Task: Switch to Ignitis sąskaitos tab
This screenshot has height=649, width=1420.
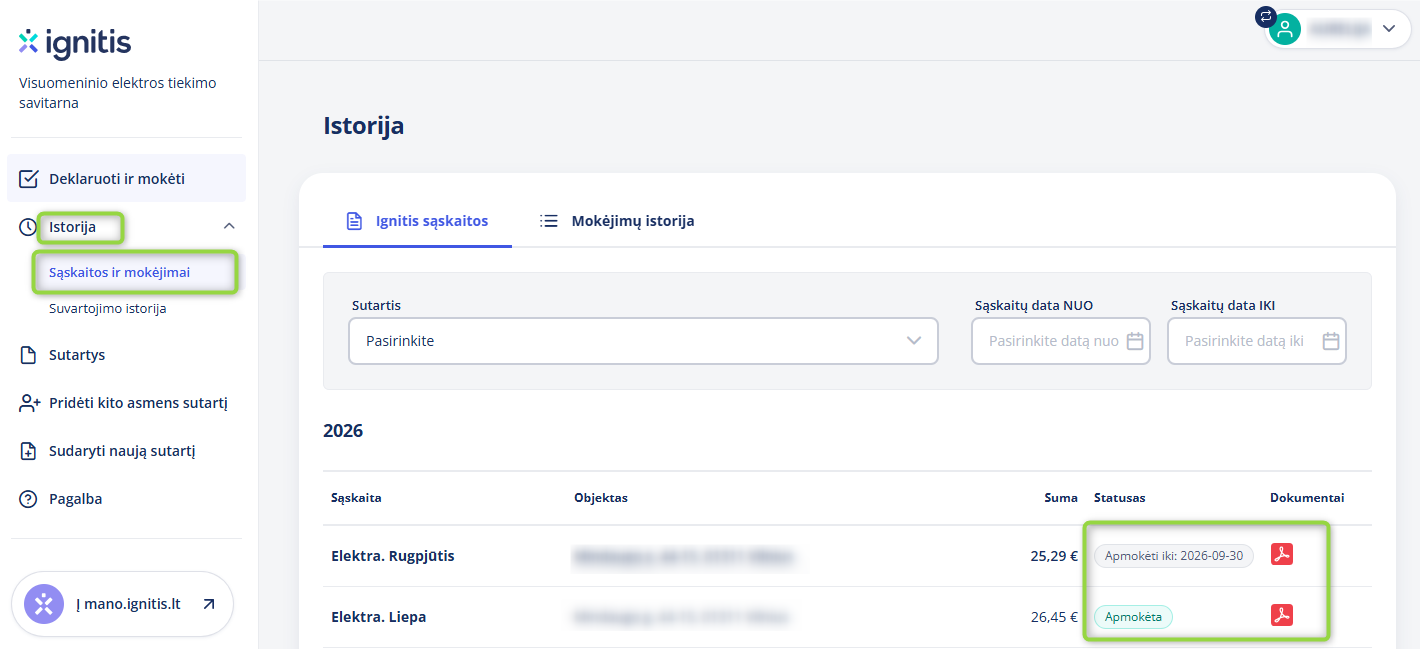Action: [x=417, y=221]
